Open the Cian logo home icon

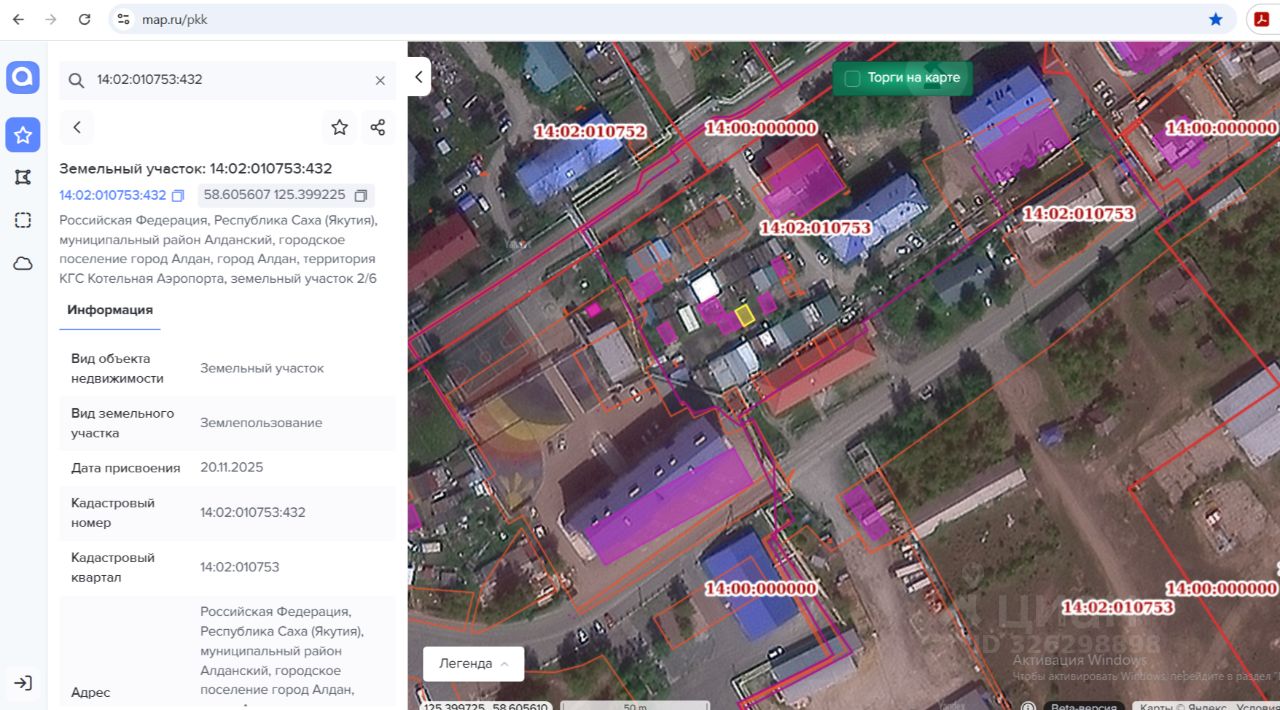coord(23,78)
